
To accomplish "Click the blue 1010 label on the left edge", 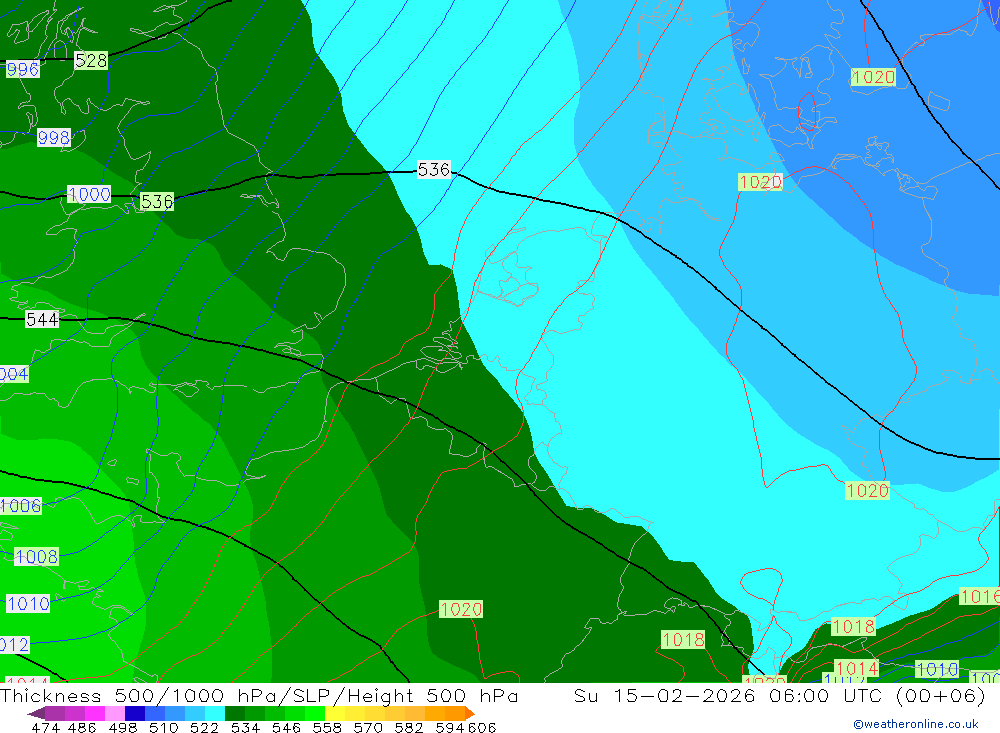I will point(28,603).
